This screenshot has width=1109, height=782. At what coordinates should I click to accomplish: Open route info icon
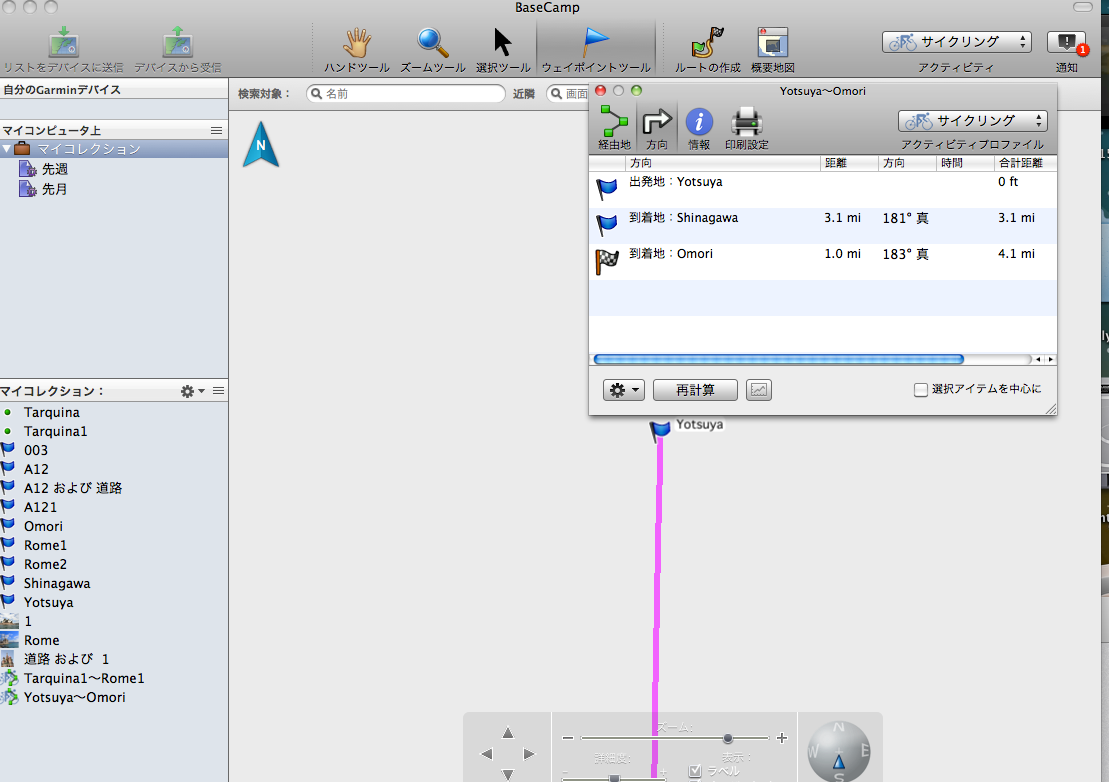tap(699, 122)
